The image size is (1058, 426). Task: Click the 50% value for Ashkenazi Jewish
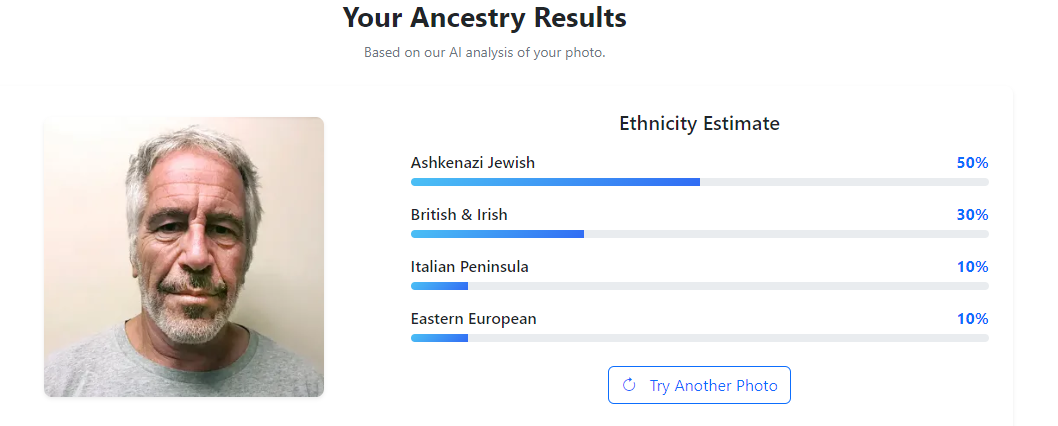(972, 162)
